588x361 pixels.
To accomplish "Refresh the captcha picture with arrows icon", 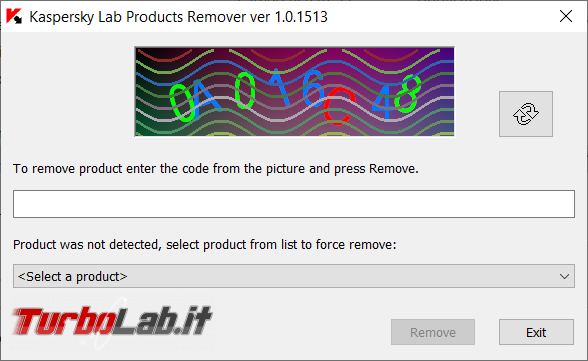I will pos(525,114).
